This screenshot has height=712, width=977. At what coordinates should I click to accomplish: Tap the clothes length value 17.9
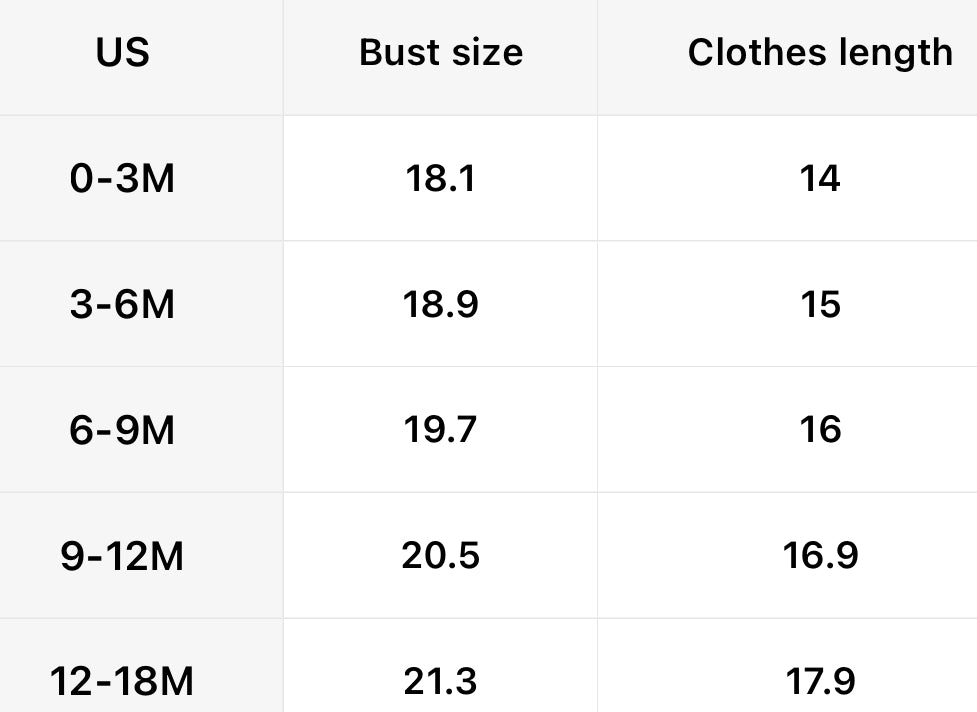tap(820, 682)
